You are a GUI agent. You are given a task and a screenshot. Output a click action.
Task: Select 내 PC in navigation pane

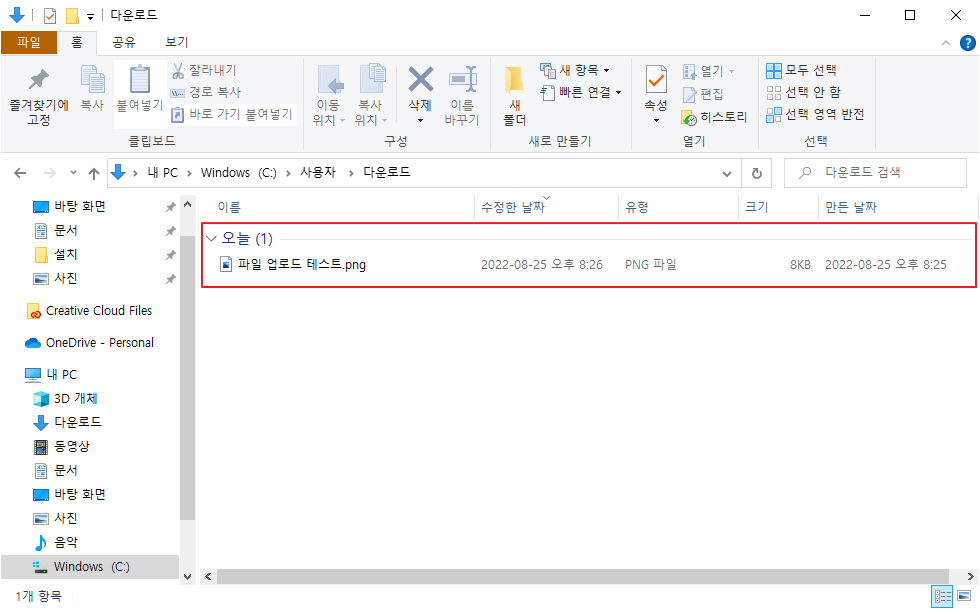51,375
